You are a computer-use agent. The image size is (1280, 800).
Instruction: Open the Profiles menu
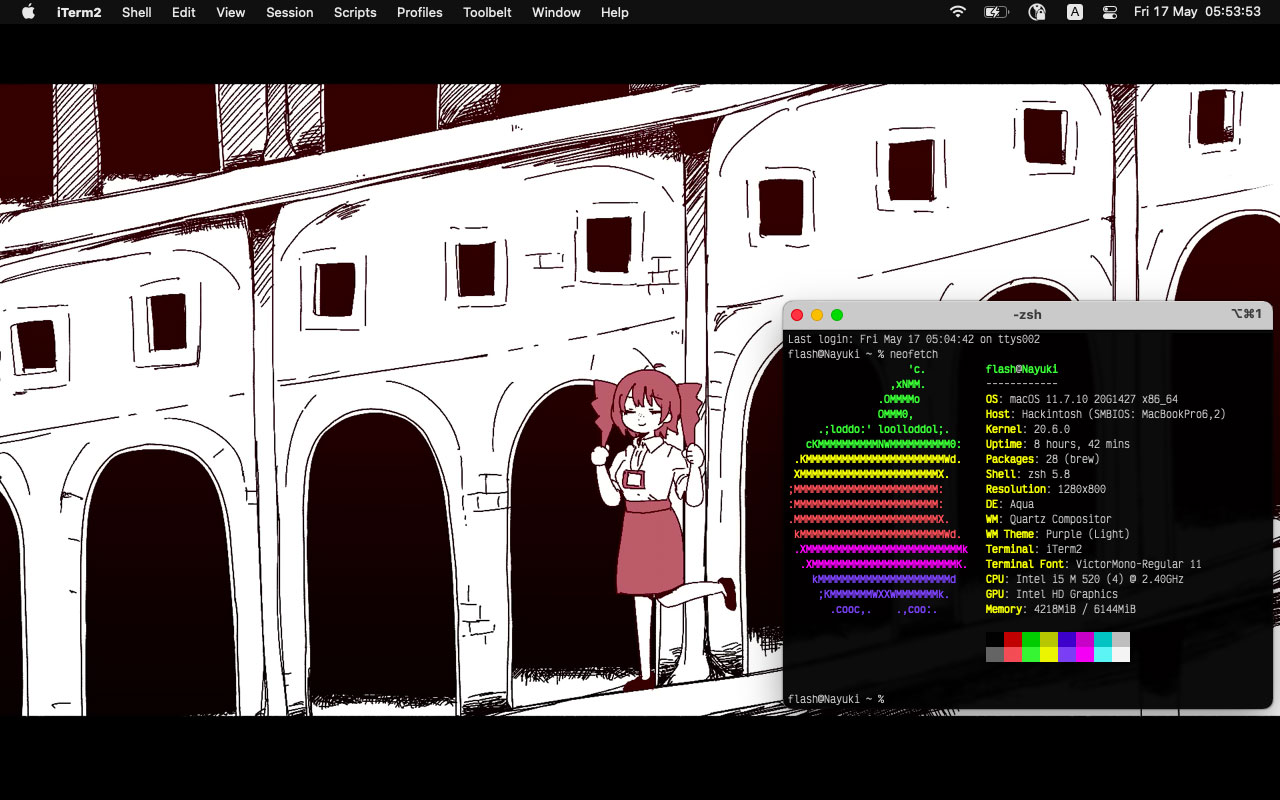click(x=420, y=12)
